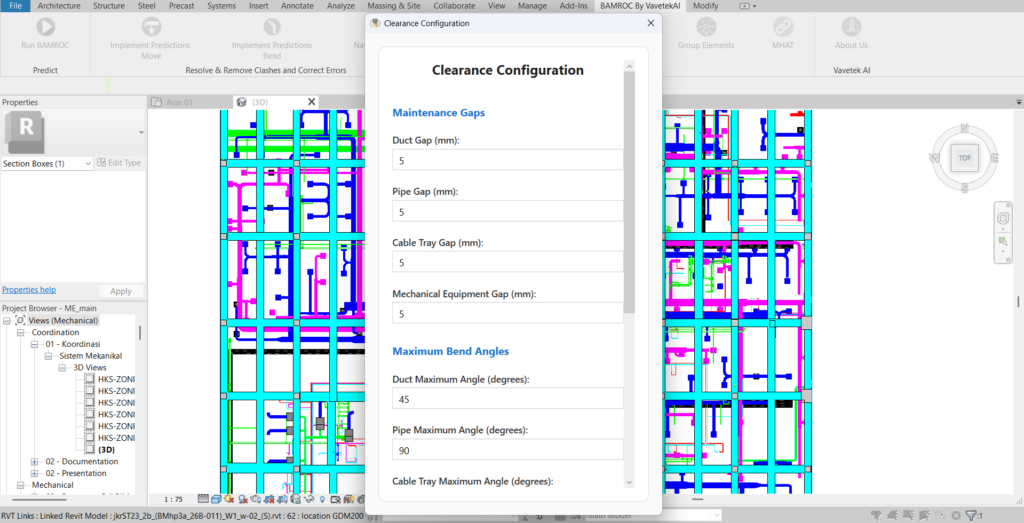Click the Edit Type button

pyautogui.click(x=119, y=163)
